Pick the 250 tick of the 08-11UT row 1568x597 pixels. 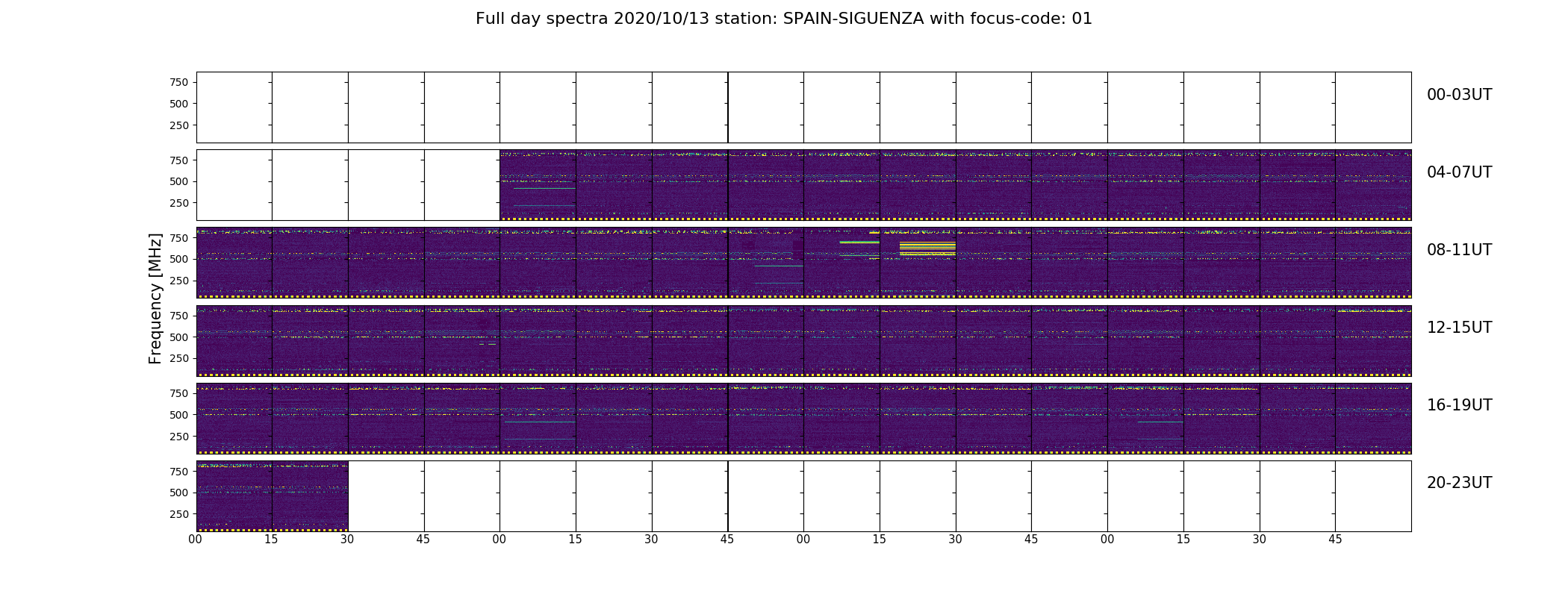179,281
